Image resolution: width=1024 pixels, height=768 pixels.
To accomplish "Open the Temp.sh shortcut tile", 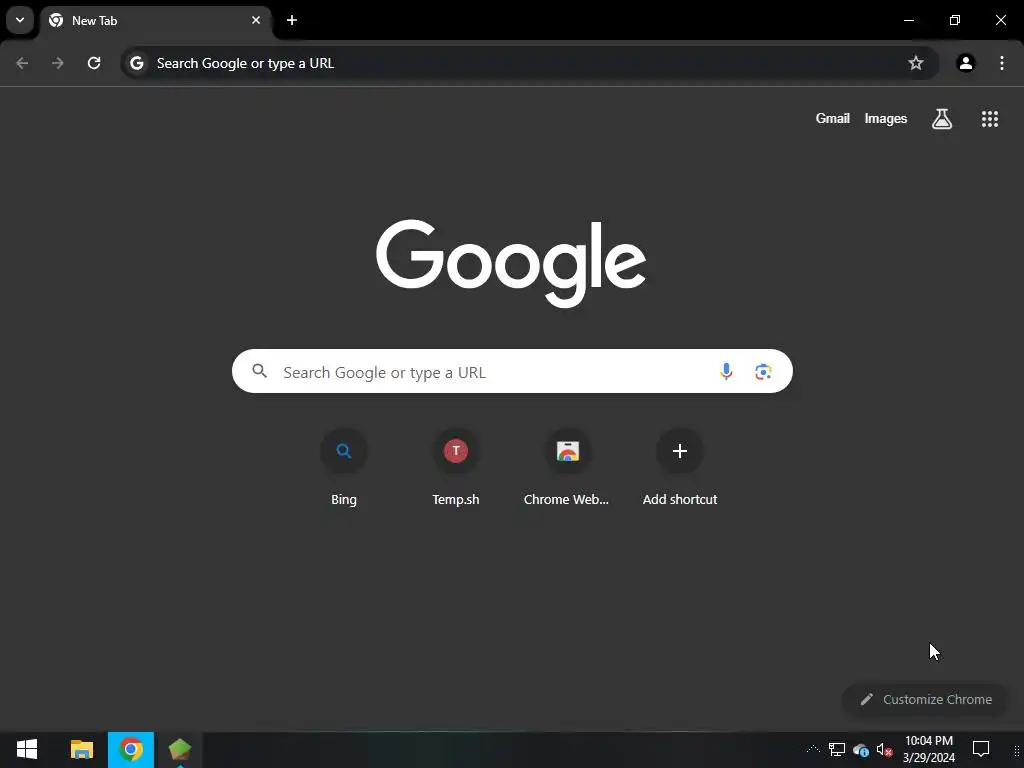I will [x=456, y=466].
